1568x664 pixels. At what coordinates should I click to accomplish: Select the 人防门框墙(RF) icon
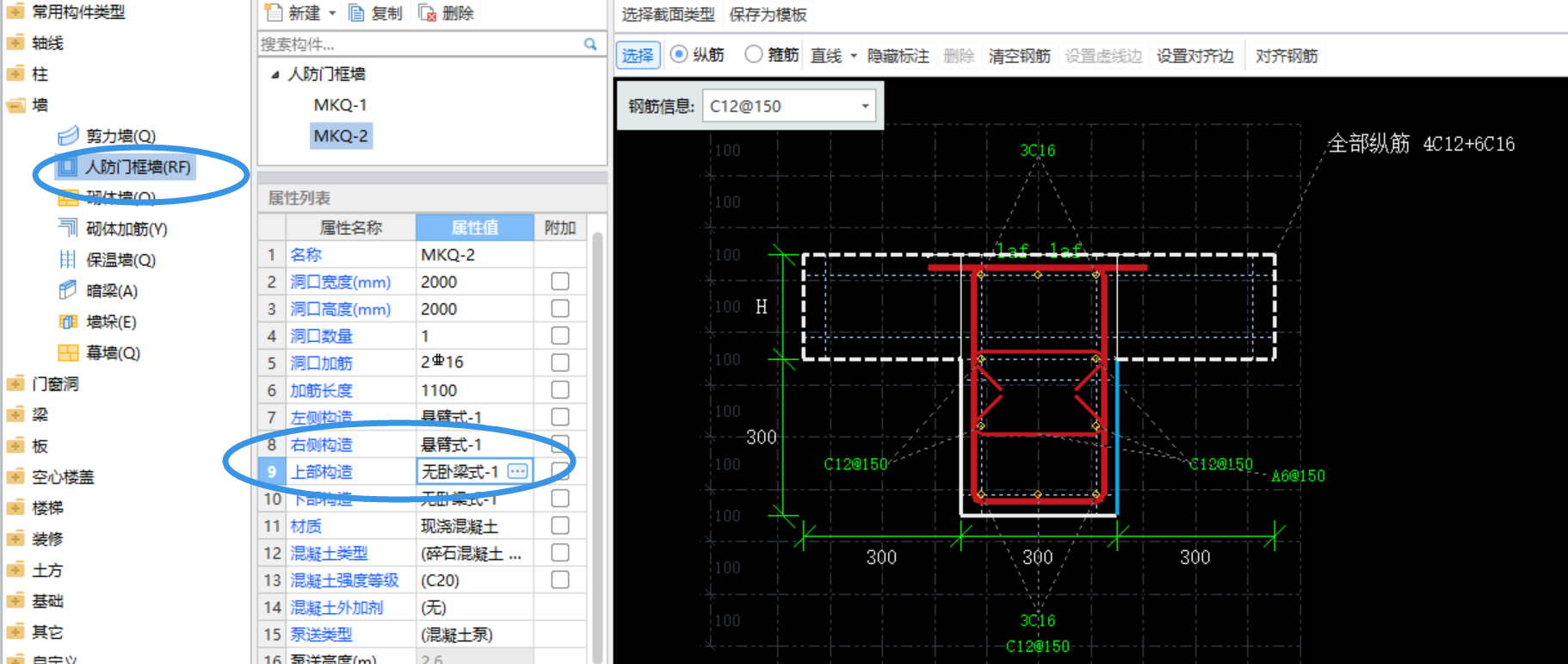tap(66, 166)
